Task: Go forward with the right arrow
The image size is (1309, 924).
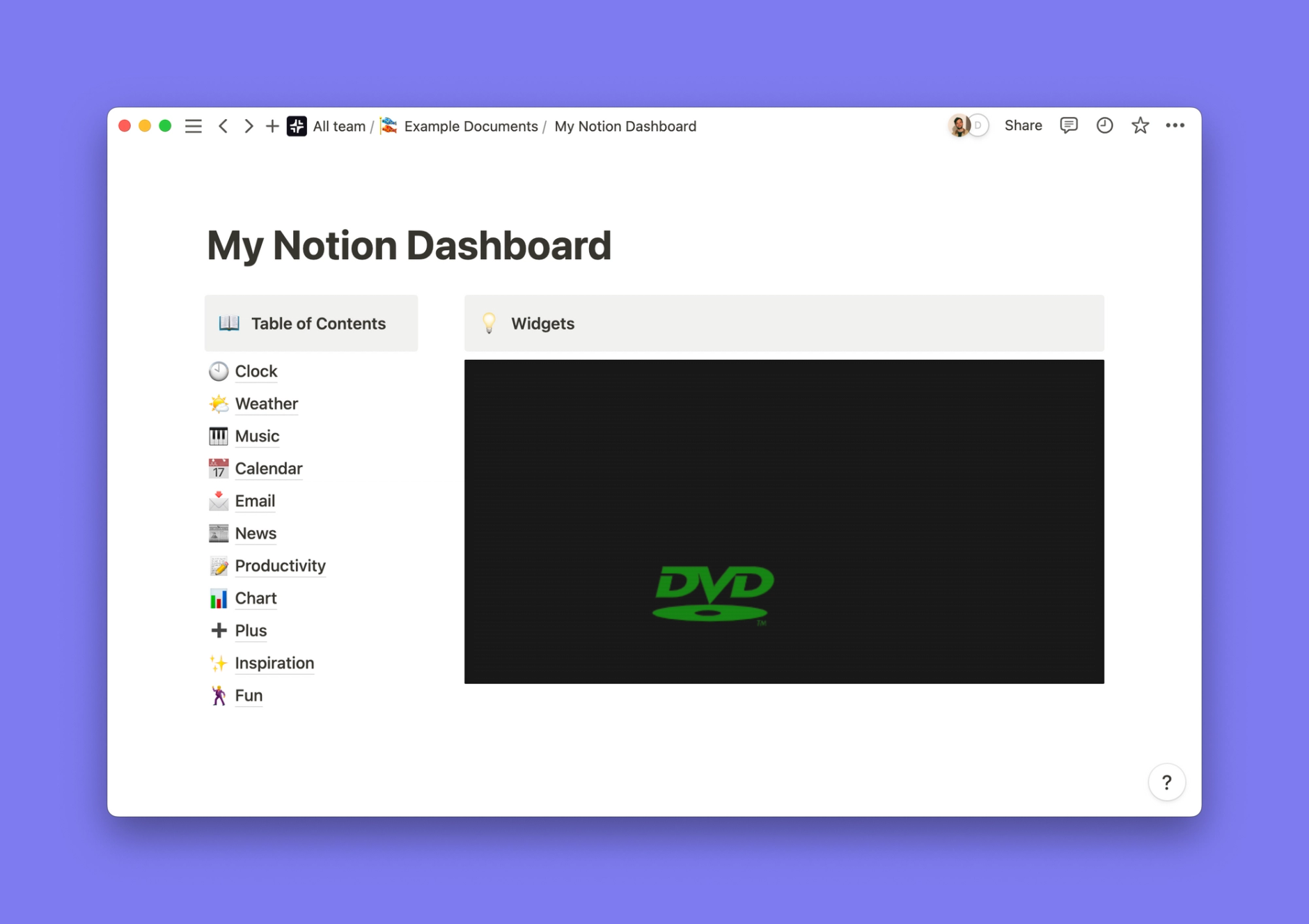Action: [249, 126]
